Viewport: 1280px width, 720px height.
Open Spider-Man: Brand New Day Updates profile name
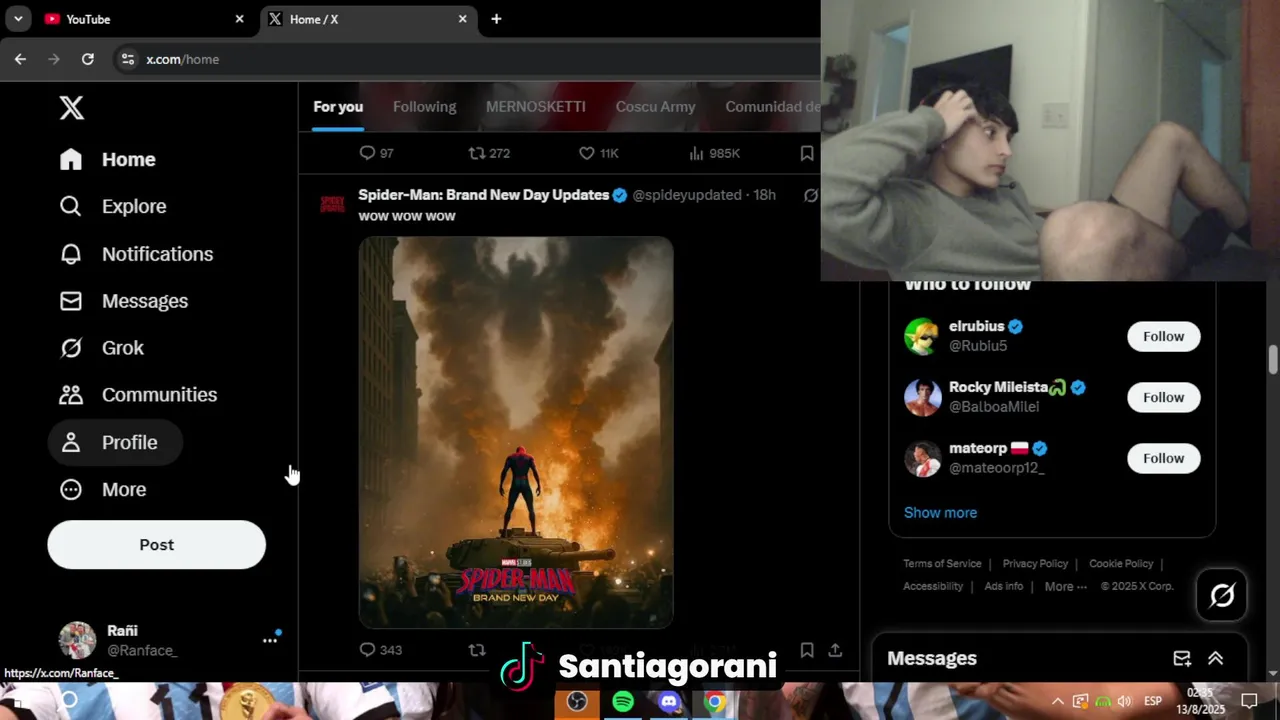pos(483,195)
